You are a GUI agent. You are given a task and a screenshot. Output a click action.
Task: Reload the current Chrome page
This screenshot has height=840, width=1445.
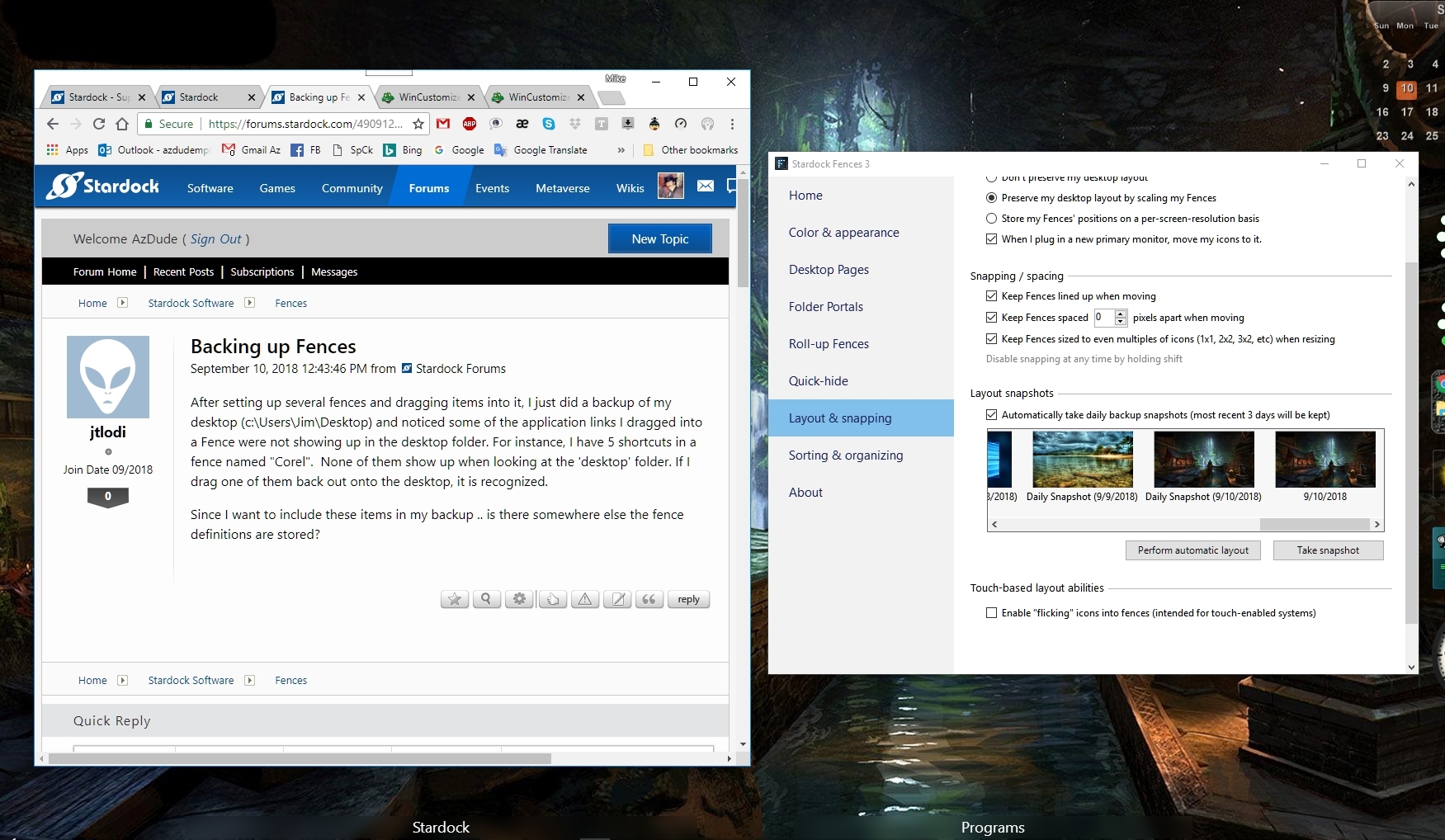(99, 124)
